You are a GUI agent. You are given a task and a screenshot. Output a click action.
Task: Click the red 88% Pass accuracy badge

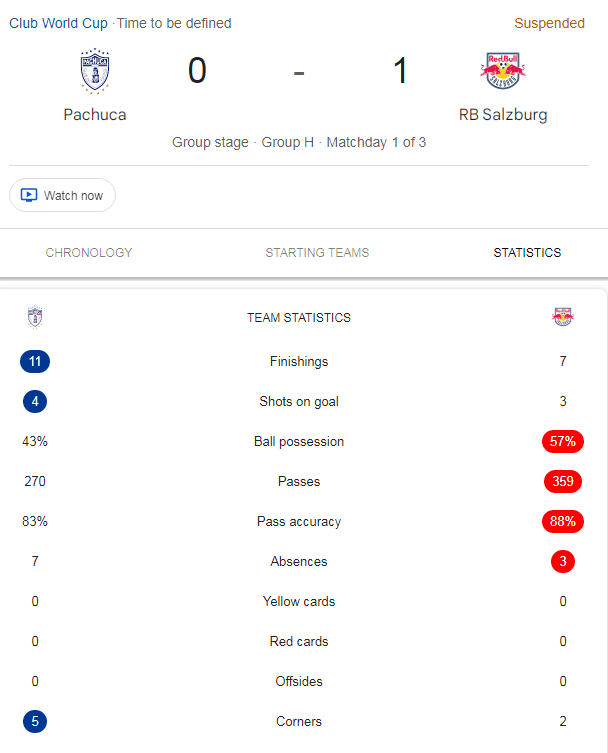563,522
